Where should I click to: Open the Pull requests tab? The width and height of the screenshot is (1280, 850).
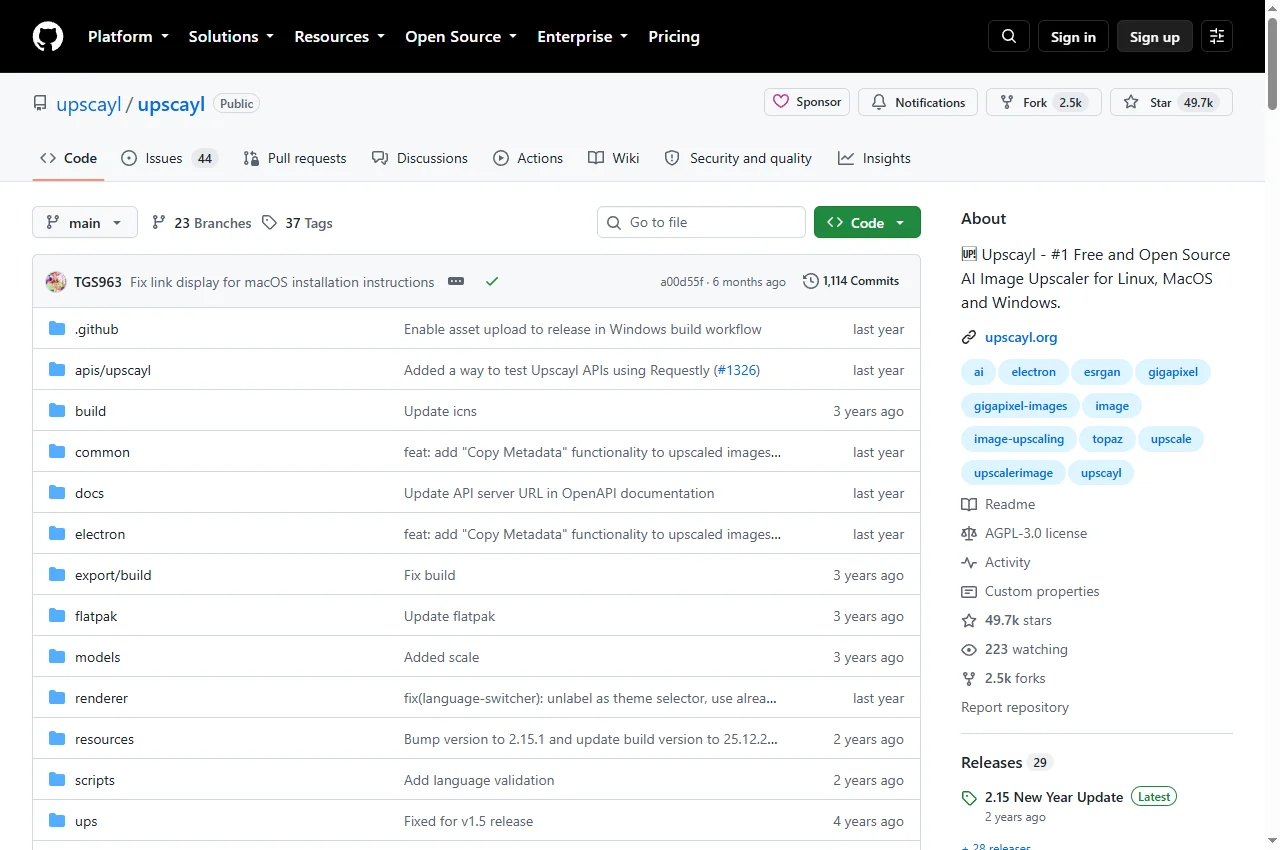295,158
